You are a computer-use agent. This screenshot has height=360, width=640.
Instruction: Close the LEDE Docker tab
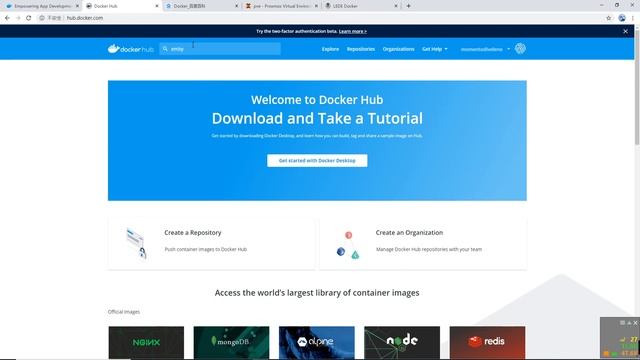click(396, 6)
